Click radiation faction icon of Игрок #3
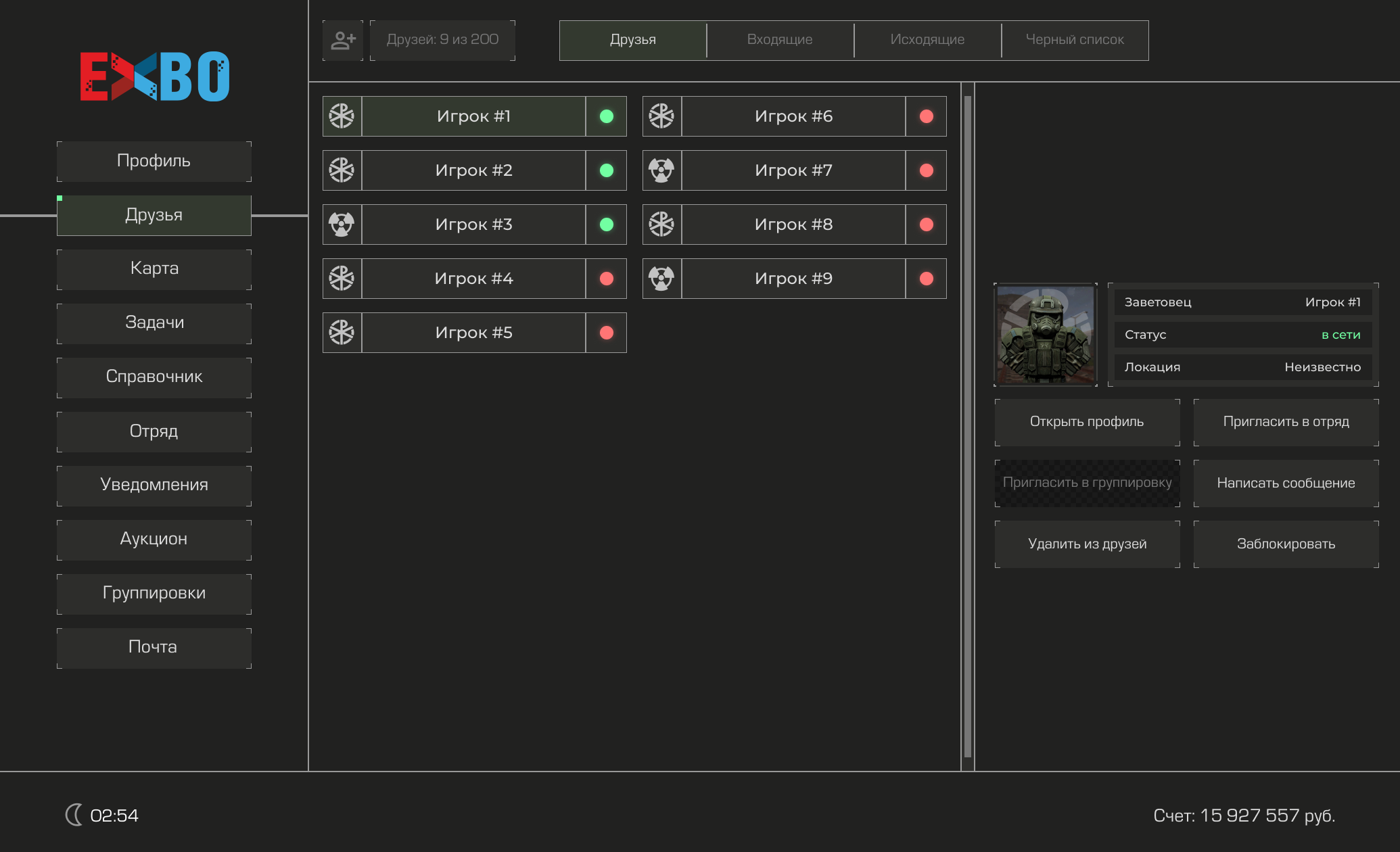Image resolution: width=1400 pixels, height=852 pixels. point(342,224)
